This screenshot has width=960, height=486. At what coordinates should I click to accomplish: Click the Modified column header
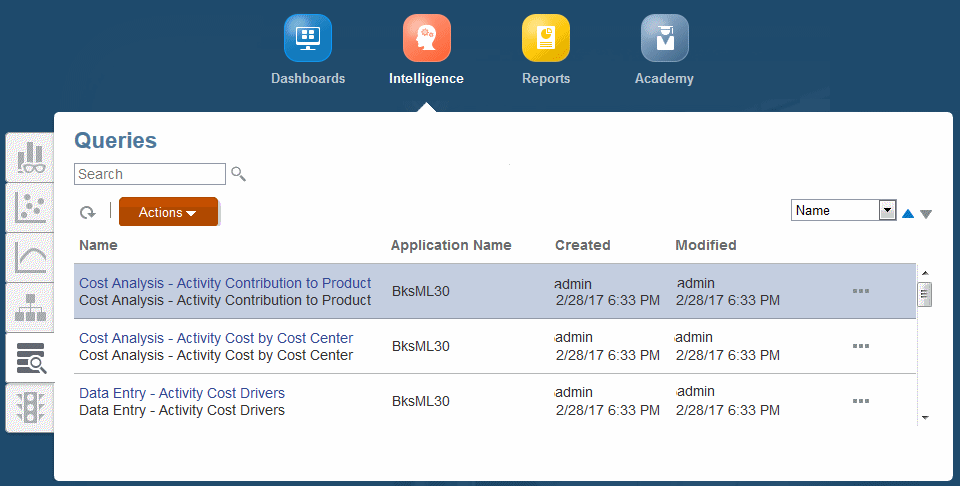click(706, 245)
